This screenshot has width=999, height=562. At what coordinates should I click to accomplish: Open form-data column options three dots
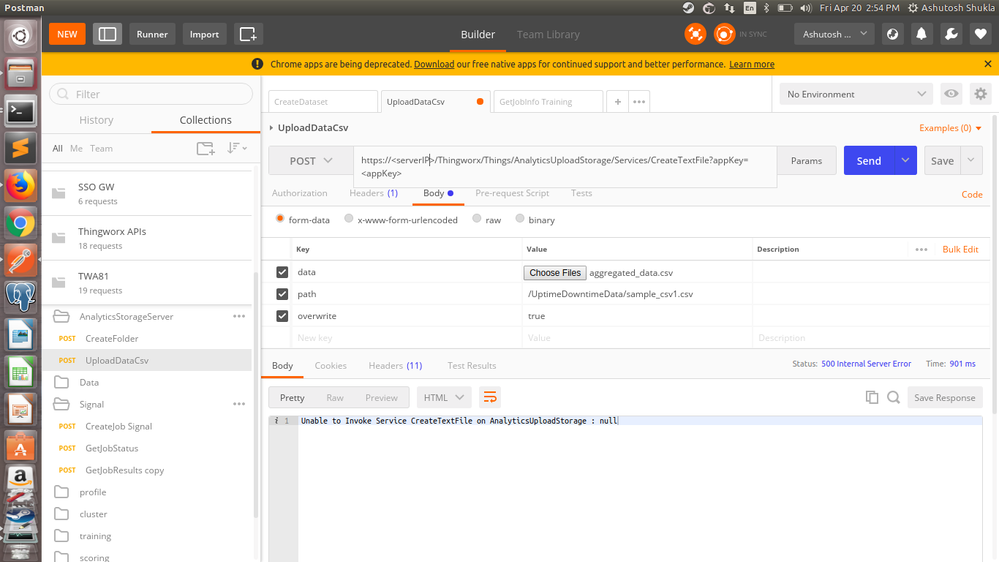[921, 249]
